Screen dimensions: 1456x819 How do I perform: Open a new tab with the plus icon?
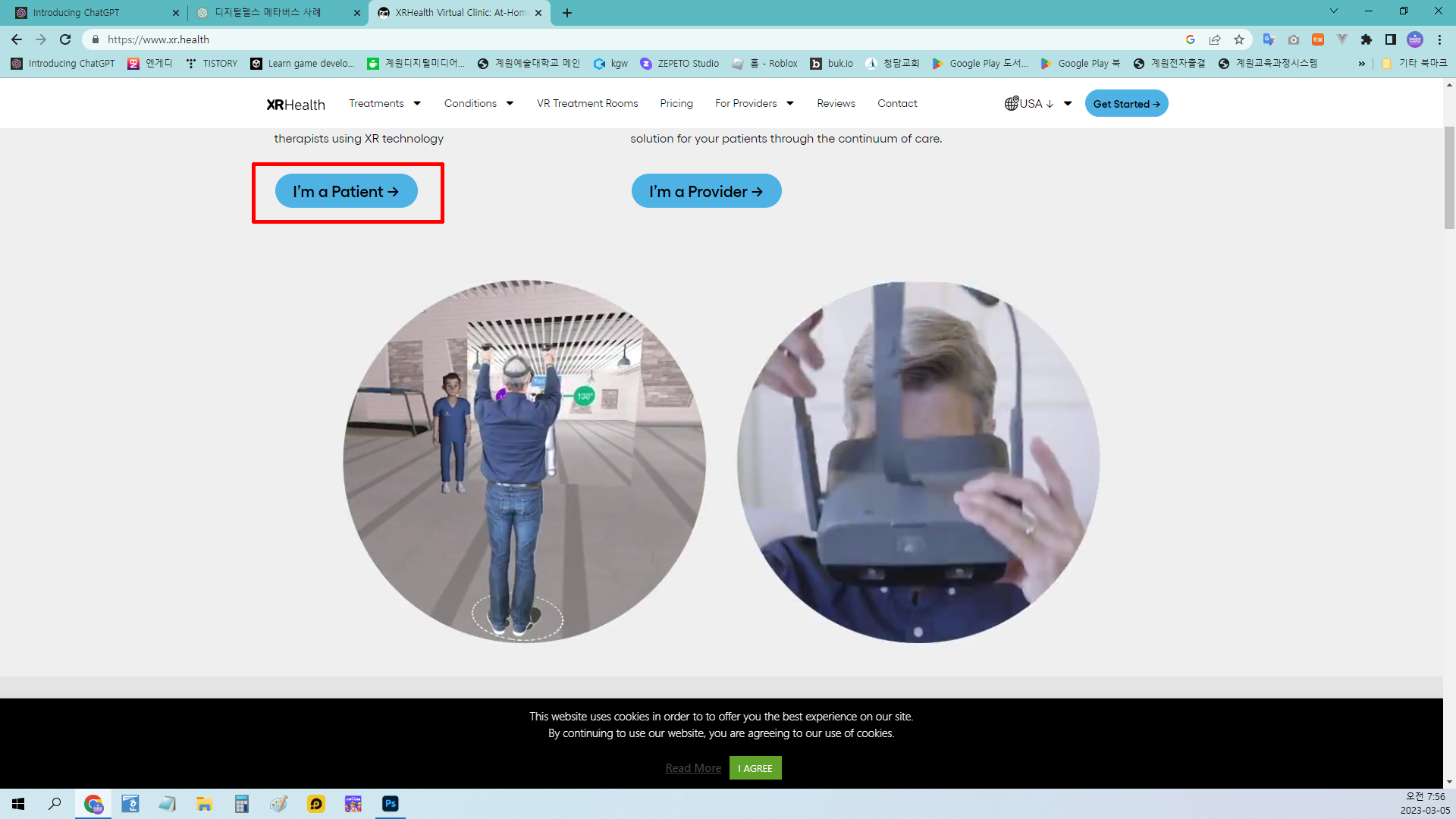[567, 13]
